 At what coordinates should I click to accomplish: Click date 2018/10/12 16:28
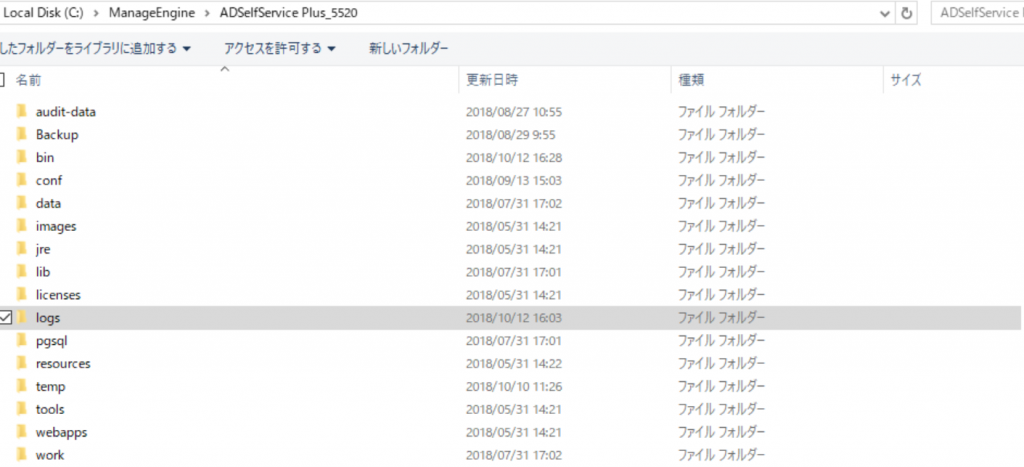click(514, 157)
